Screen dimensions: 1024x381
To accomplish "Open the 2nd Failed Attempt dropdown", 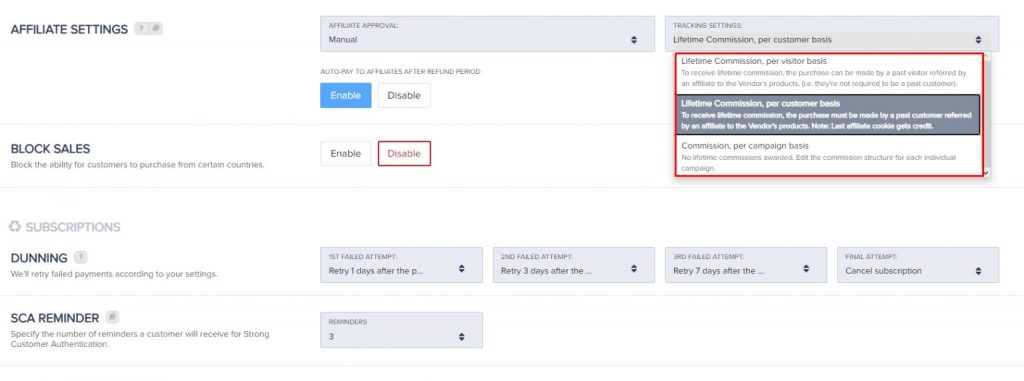I will (x=573, y=265).
